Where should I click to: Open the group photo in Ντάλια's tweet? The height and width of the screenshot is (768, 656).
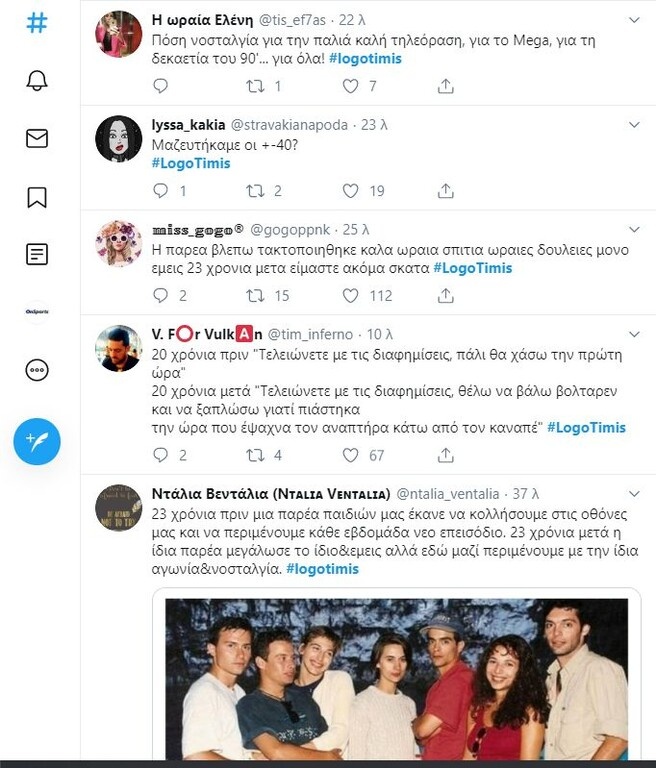[x=395, y=678]
